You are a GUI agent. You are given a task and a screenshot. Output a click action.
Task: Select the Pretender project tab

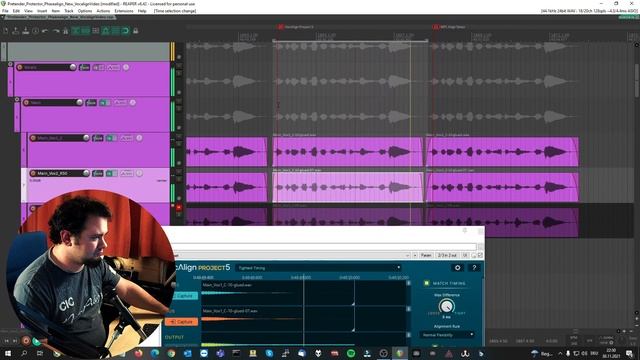pos(59,18)
